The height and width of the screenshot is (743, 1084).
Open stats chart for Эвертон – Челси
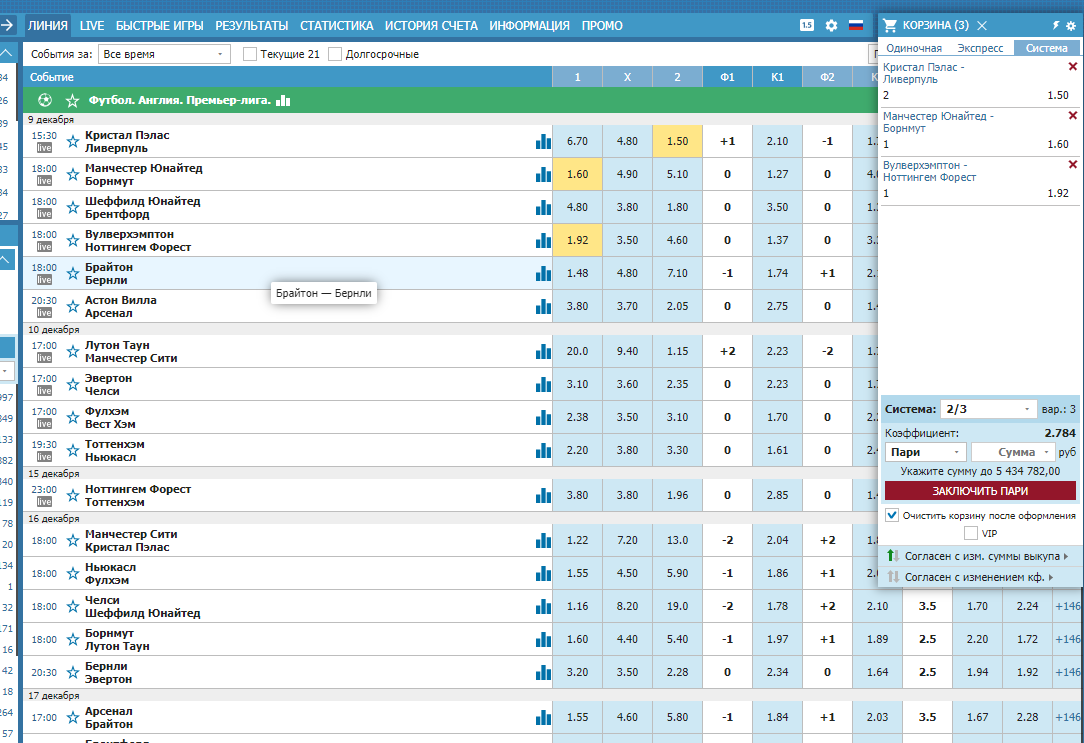[543, 384]
